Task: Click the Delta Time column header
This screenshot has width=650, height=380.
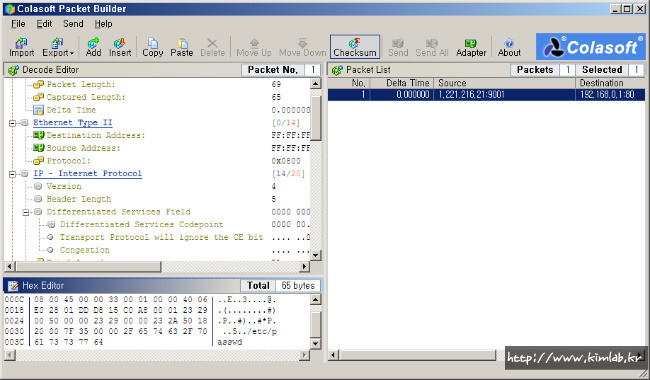Action: point(402,83)
